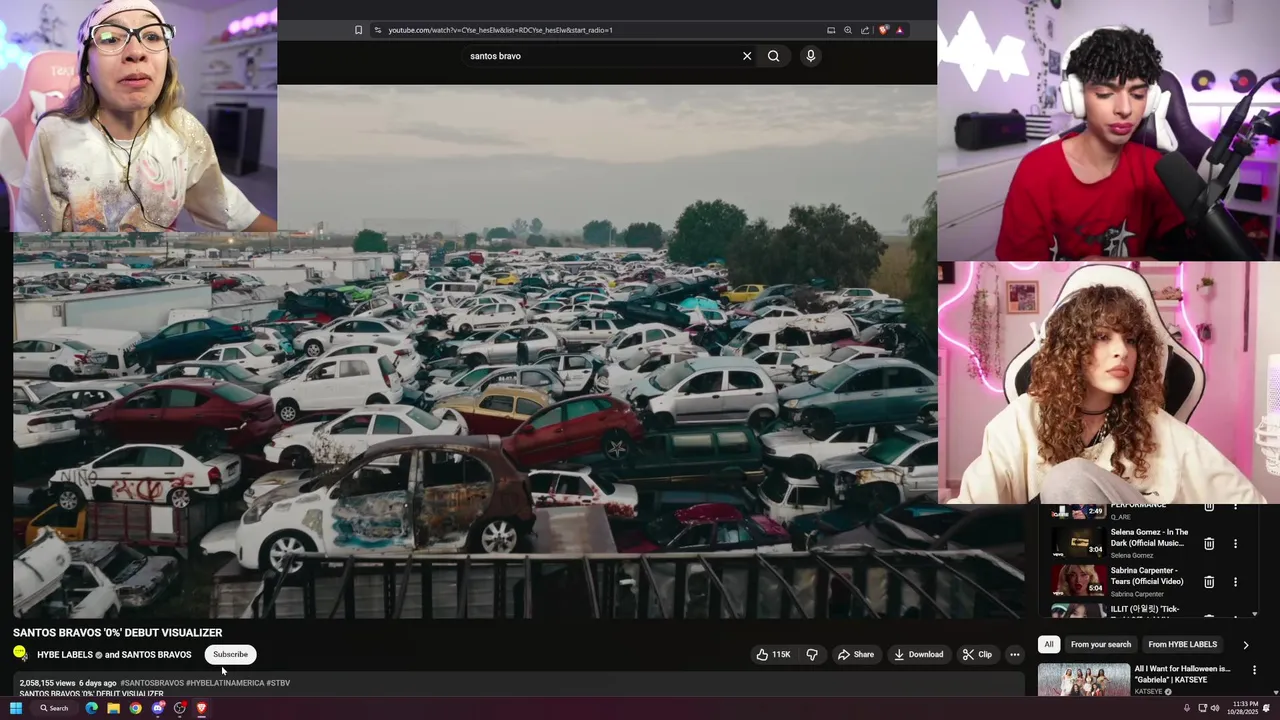Click the system tray microphone icon
This screenshot has width=1280, height=720.
point(1187,708)
